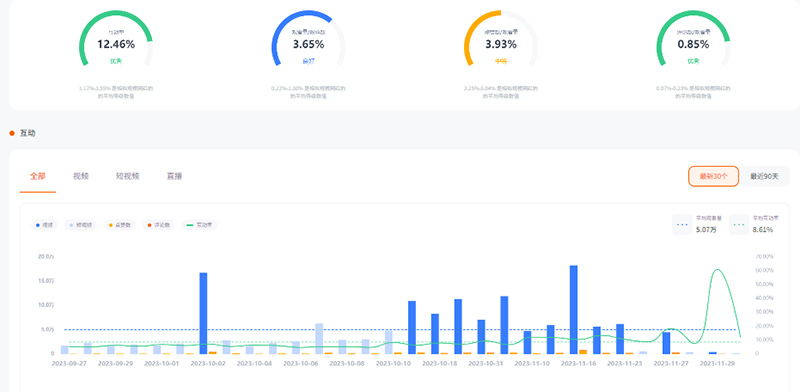Click the 3.93% orange gauge
This screenshot has width=800, height=392.
501,40
